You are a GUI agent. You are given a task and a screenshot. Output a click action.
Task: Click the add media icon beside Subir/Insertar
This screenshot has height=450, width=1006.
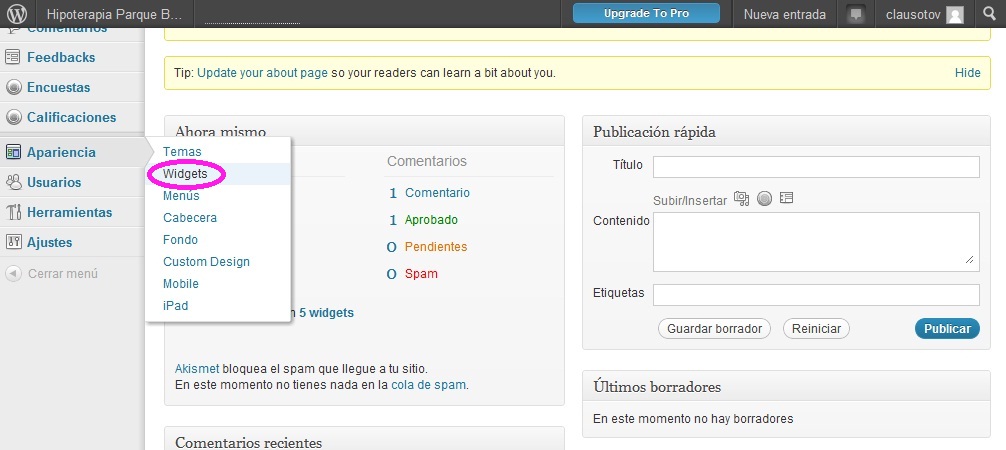click(x=741, y=199)
